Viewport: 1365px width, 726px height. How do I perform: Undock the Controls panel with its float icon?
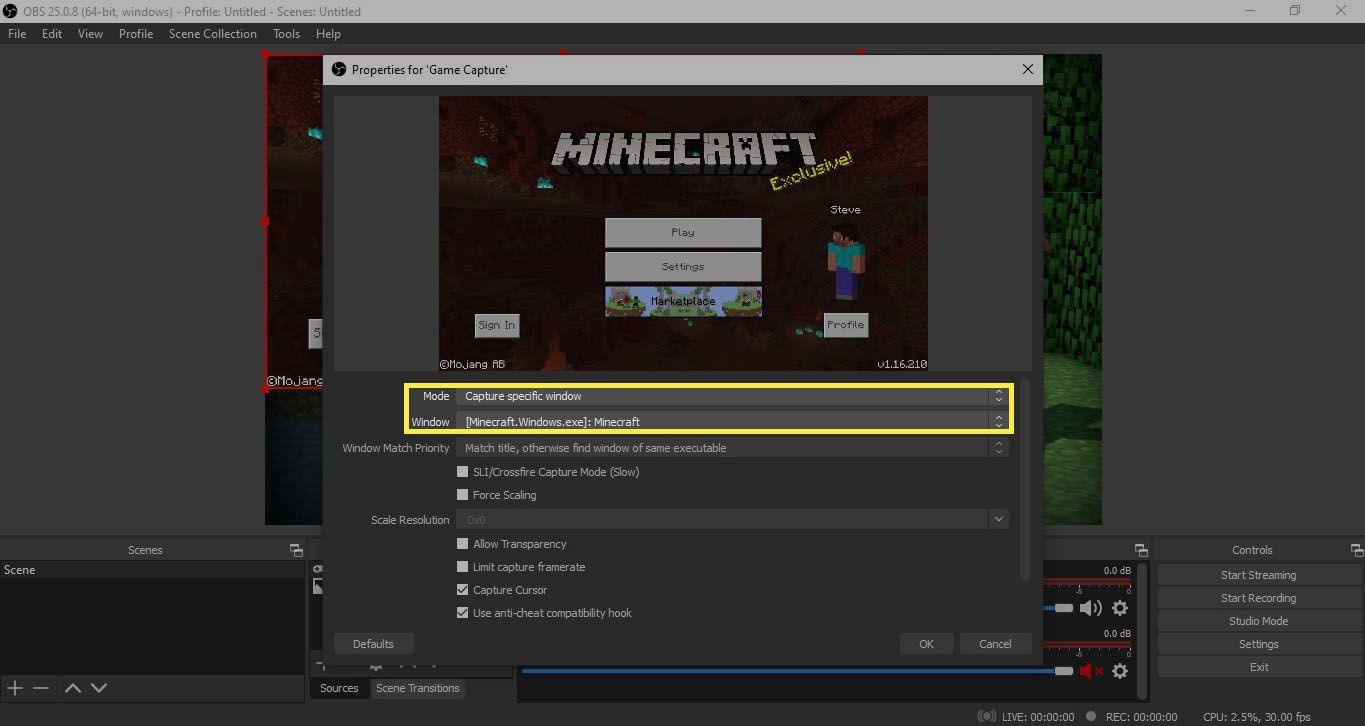1356,550
